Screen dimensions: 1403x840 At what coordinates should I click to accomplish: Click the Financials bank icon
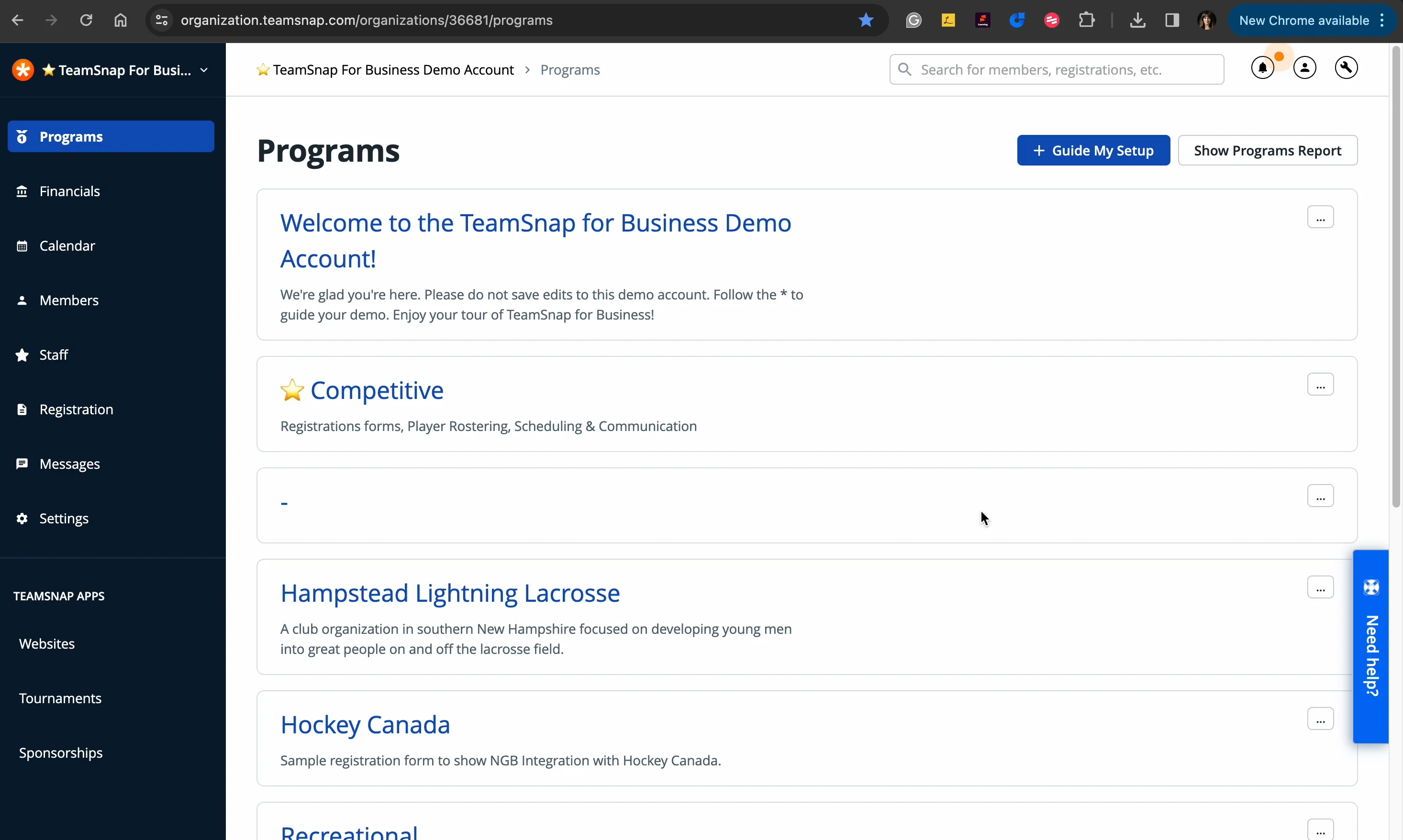click(22, 191)
